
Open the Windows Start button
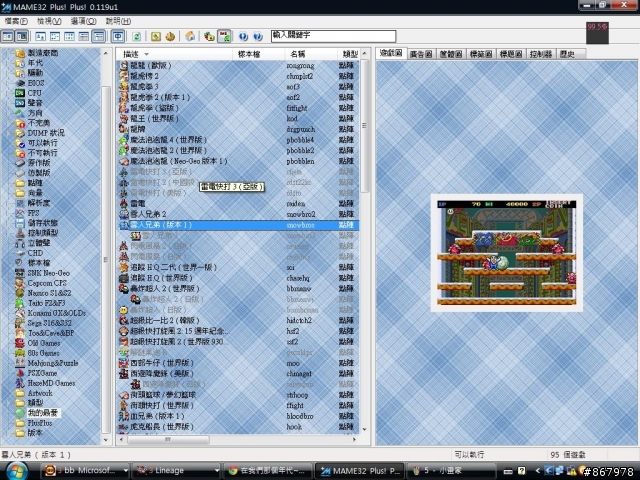(x=16, y=471)
